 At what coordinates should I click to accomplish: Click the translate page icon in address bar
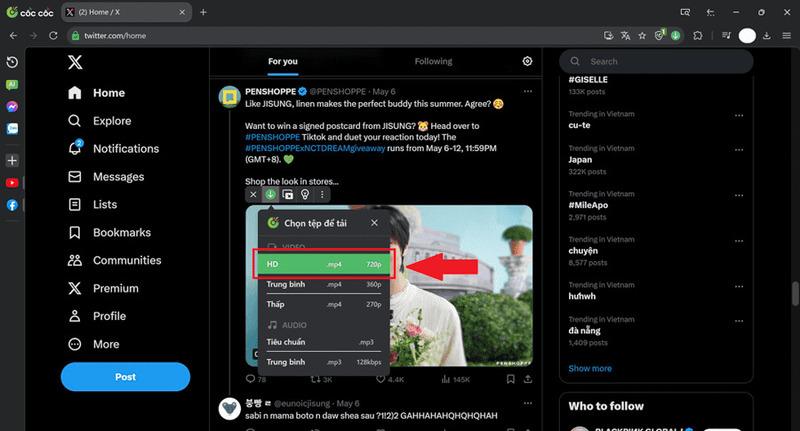tap(625, 36)
